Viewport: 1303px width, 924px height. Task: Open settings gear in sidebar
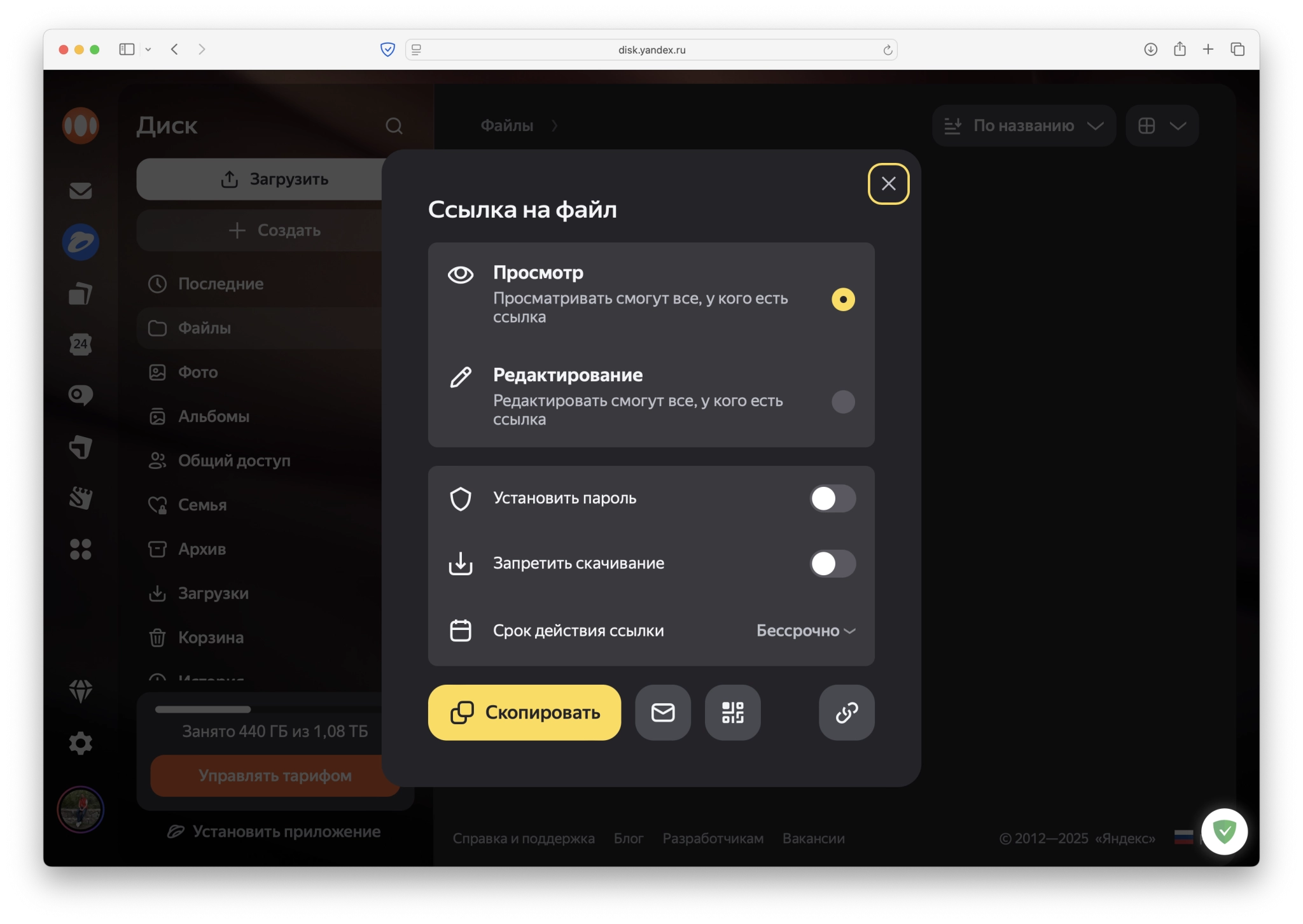pyautogui.click(x=81, y=743)
